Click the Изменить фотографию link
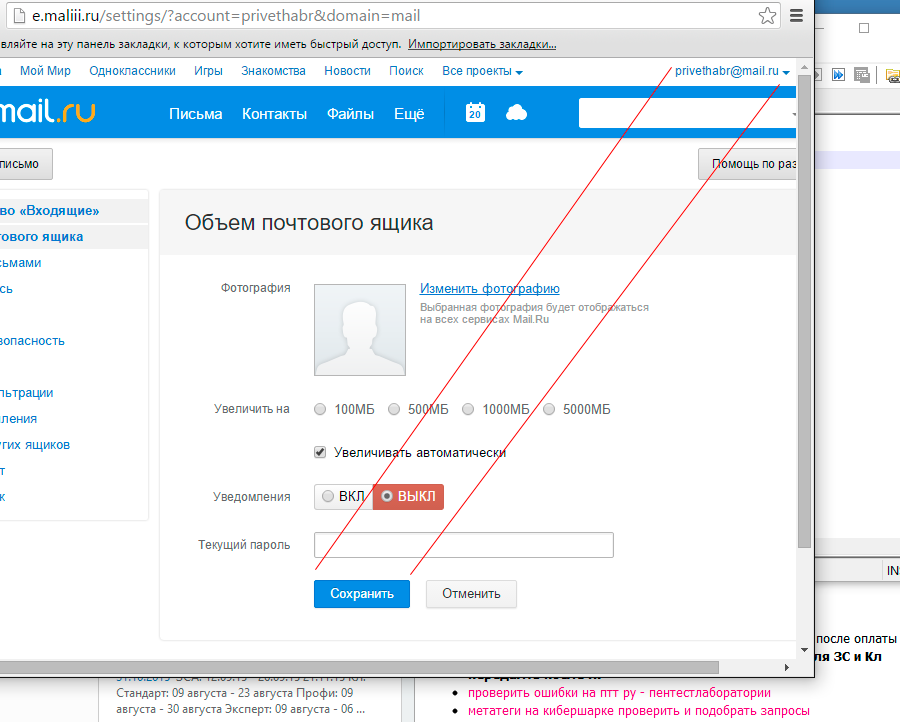Screen dimensions: 900x722 coord(490,288)
